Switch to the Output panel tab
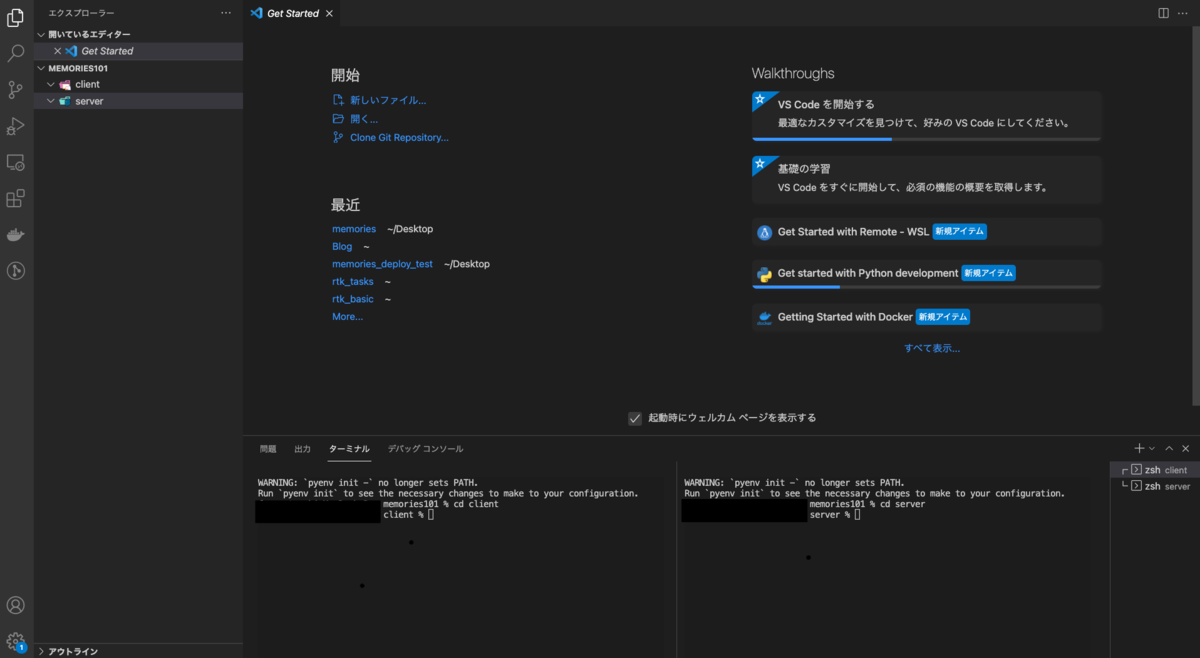 pyautogui.click(x=302, y=449)
